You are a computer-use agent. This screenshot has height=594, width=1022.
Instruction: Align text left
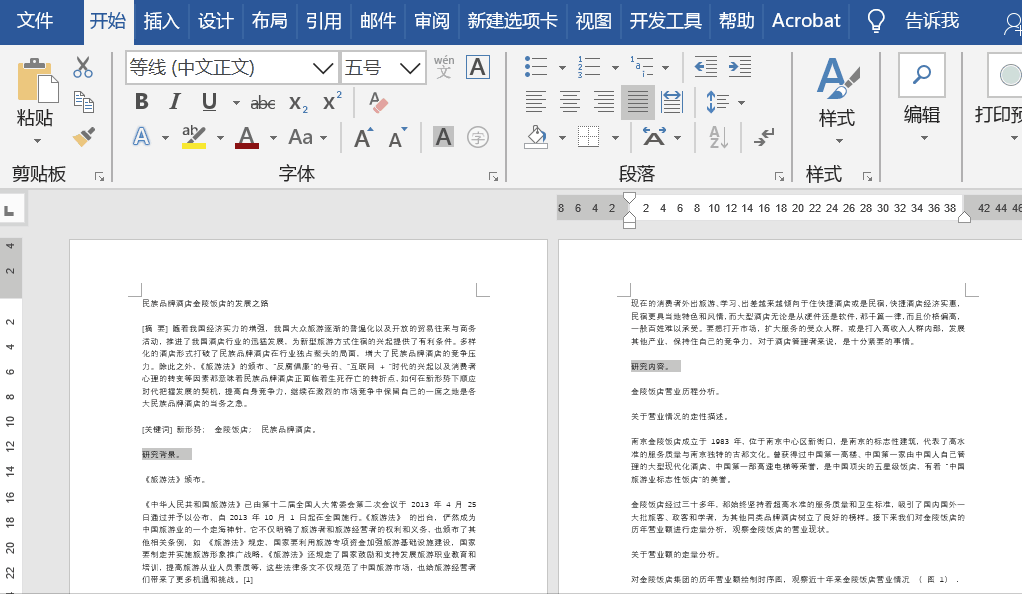click(x=536, y=102)
